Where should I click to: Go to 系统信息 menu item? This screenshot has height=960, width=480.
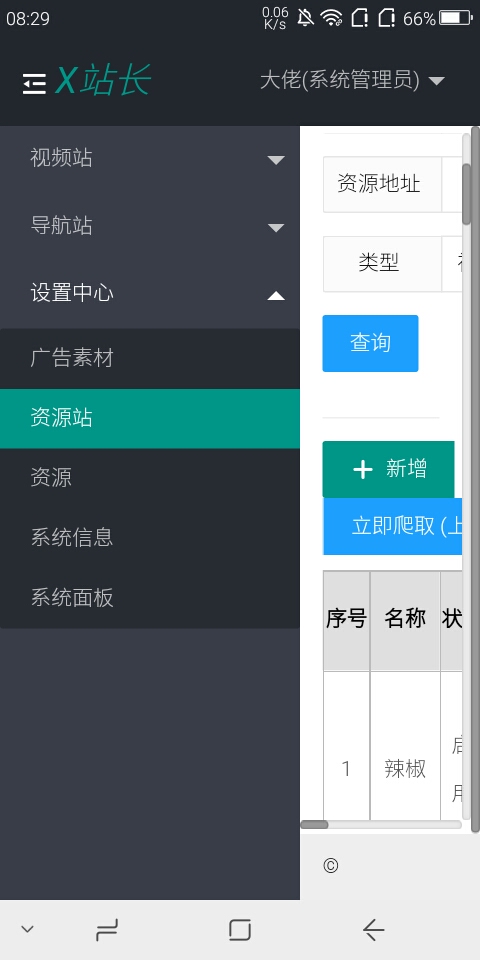150,538
